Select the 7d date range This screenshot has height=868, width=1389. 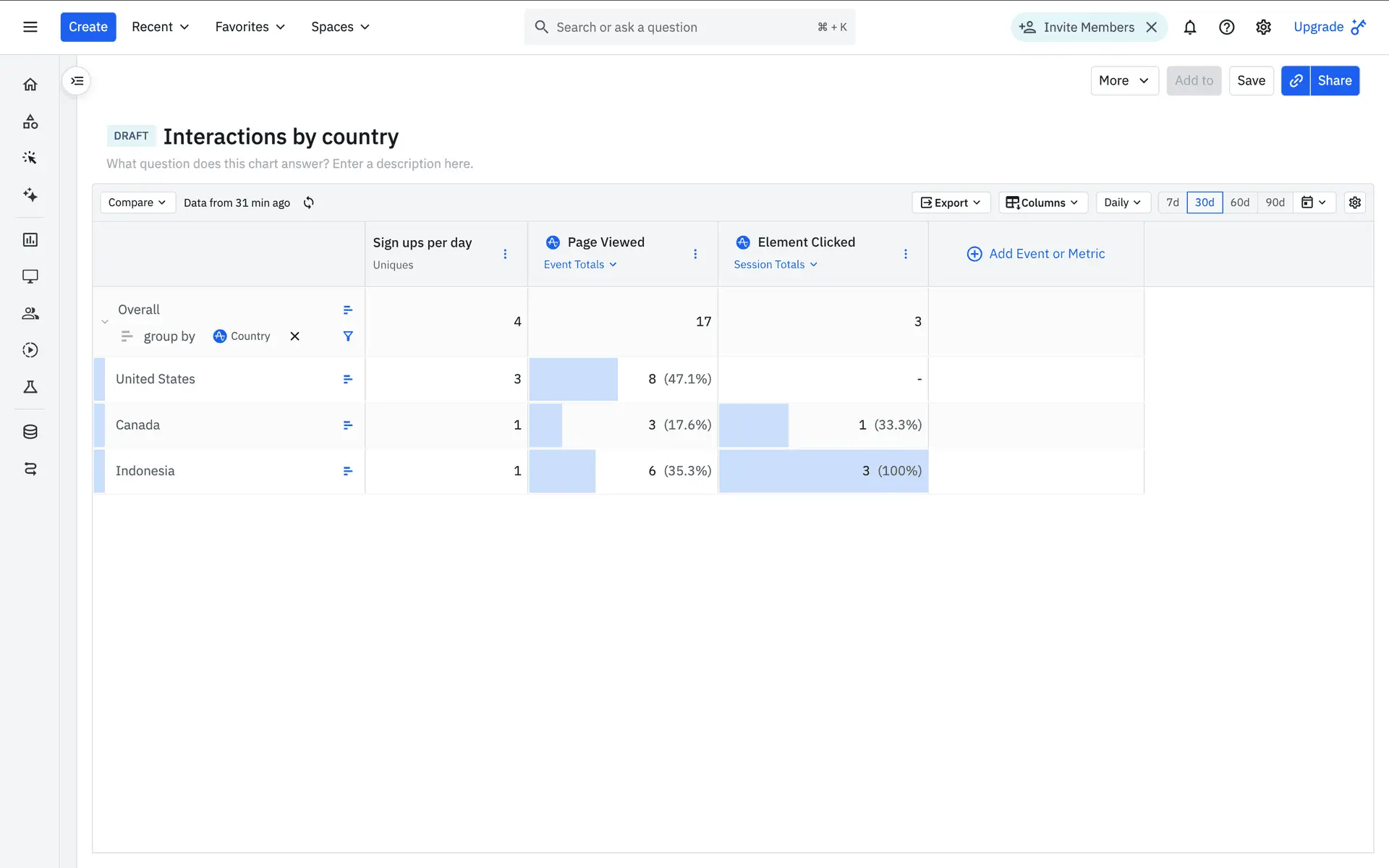1173,203
